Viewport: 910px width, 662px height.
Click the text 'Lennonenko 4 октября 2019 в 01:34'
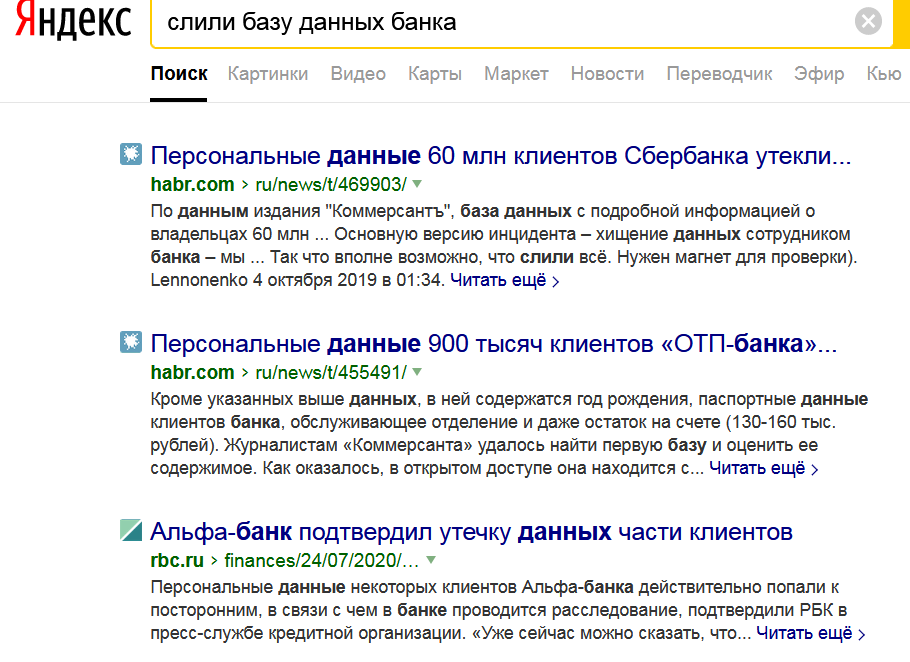point(297,280)
